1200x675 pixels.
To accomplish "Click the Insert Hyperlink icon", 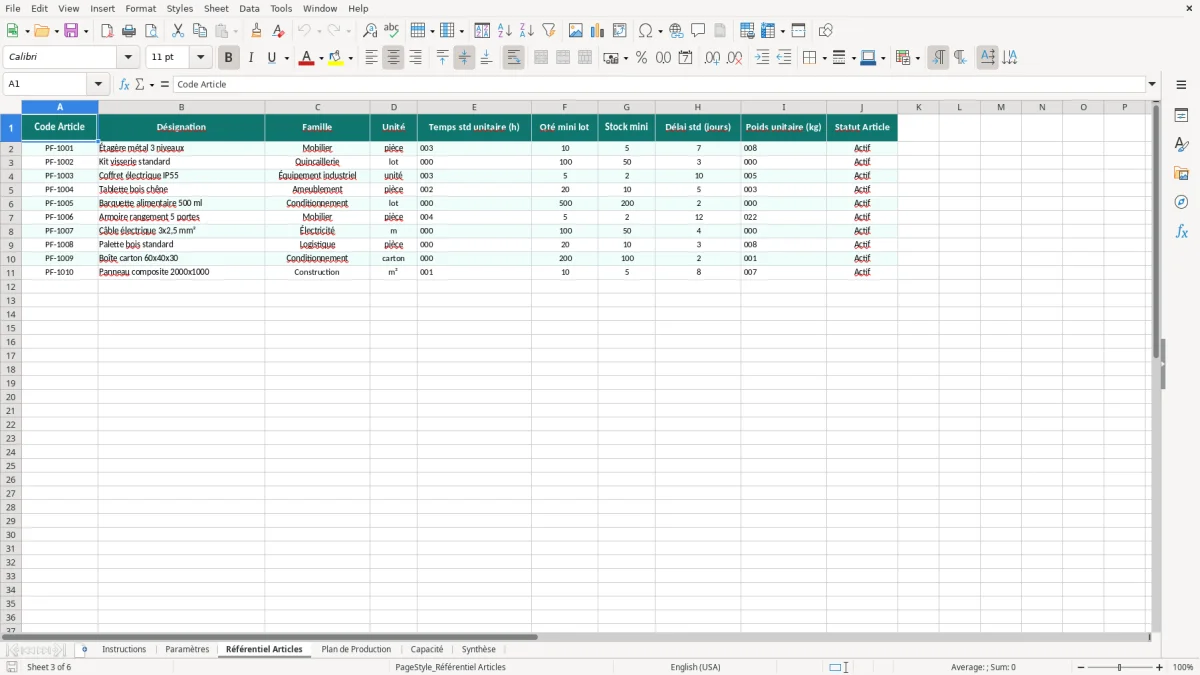I will click(676, 31).
